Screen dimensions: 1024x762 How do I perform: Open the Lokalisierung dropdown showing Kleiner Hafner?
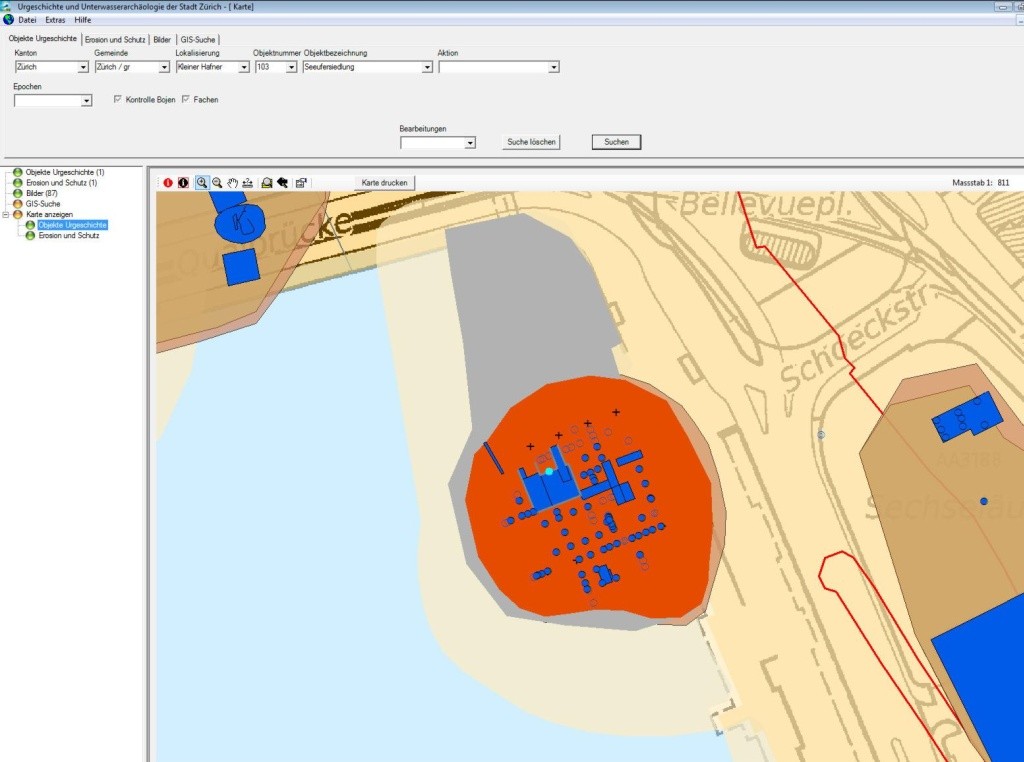click(244, 67)
